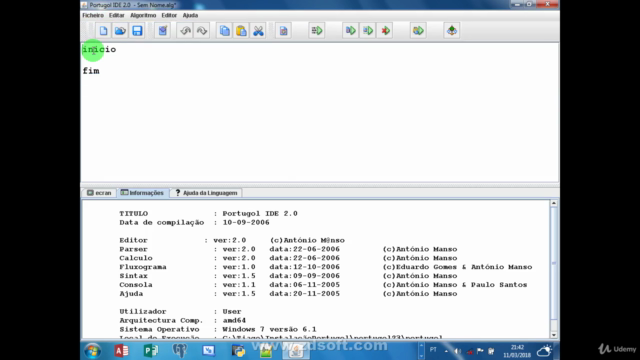The height and width of the screenshot is (360, 640).
Task: Click the 'Portugol IDE 2.0' title value
Action: [x=260, y=213]
